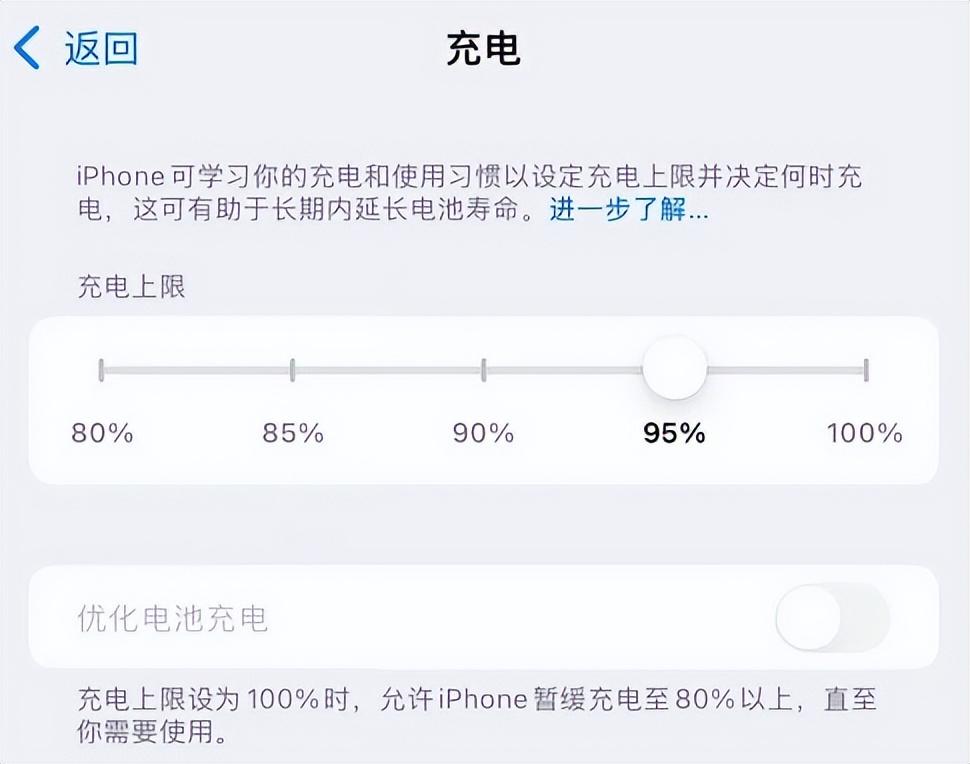Click the 充电 page title

484,48
